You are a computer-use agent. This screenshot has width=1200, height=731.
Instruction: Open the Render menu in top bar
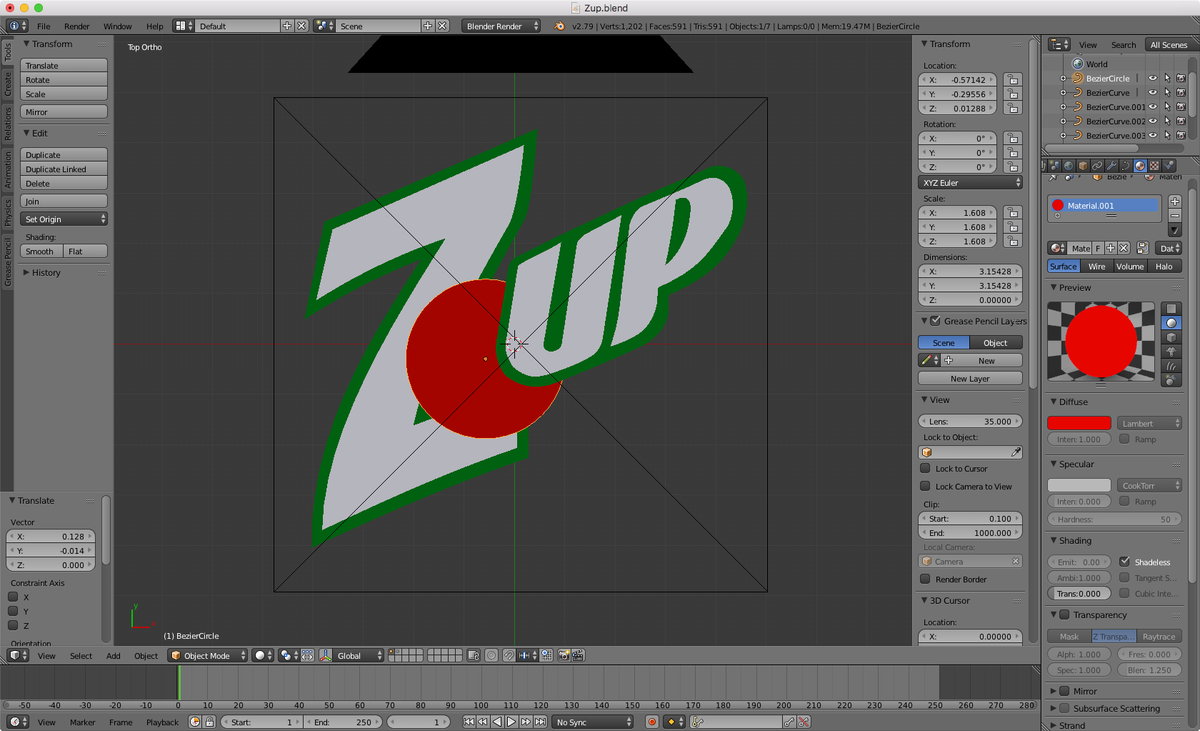[x=77, y=26]
